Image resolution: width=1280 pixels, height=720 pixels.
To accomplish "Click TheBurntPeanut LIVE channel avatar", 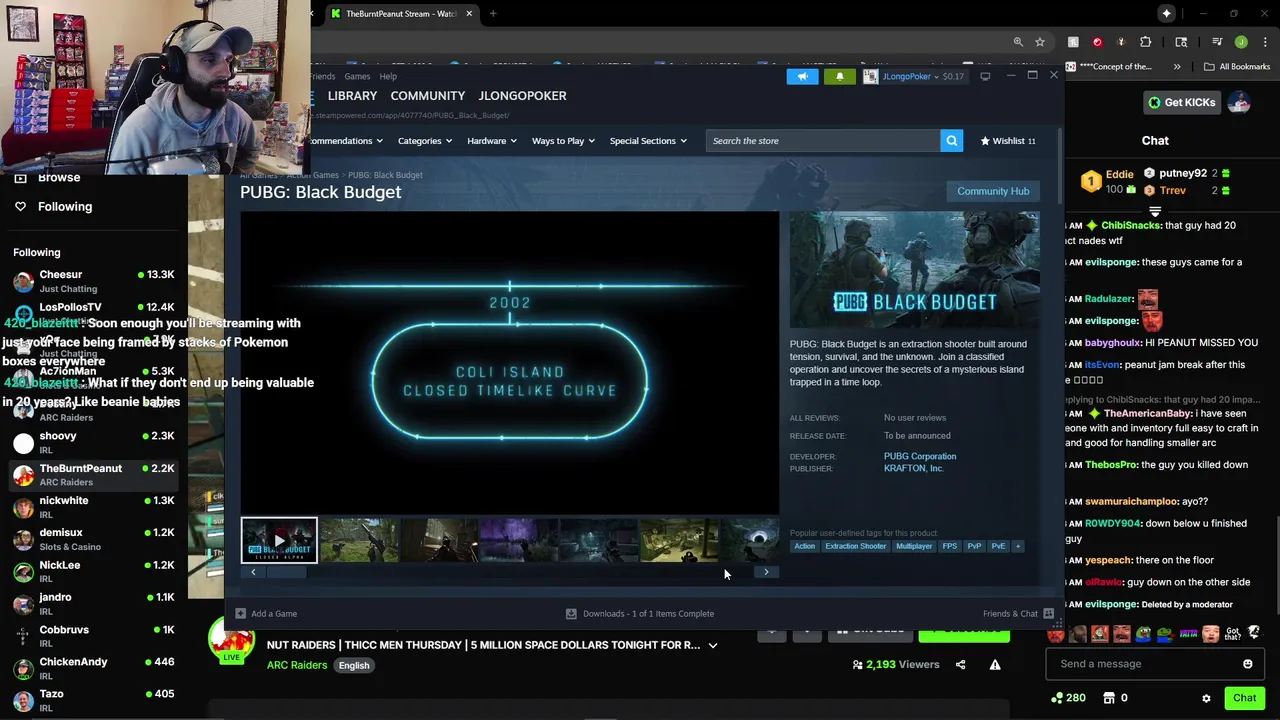I will click(231, 640).
